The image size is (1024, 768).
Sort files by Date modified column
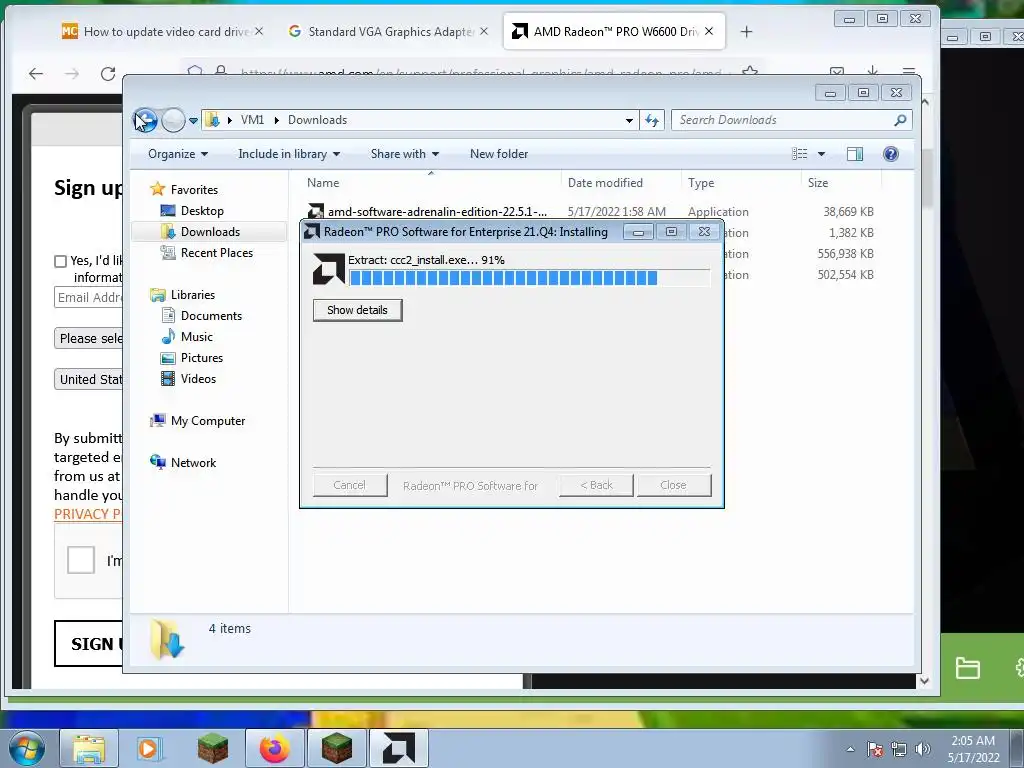tap(621, 183)
